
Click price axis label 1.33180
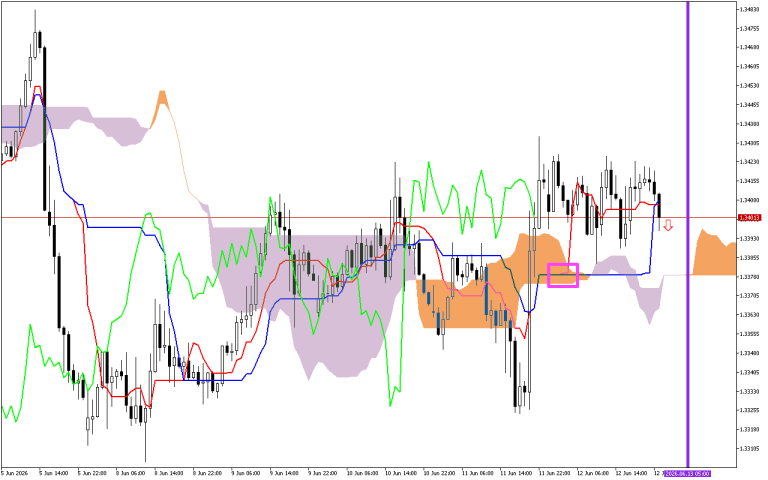(x=749, y=430)
